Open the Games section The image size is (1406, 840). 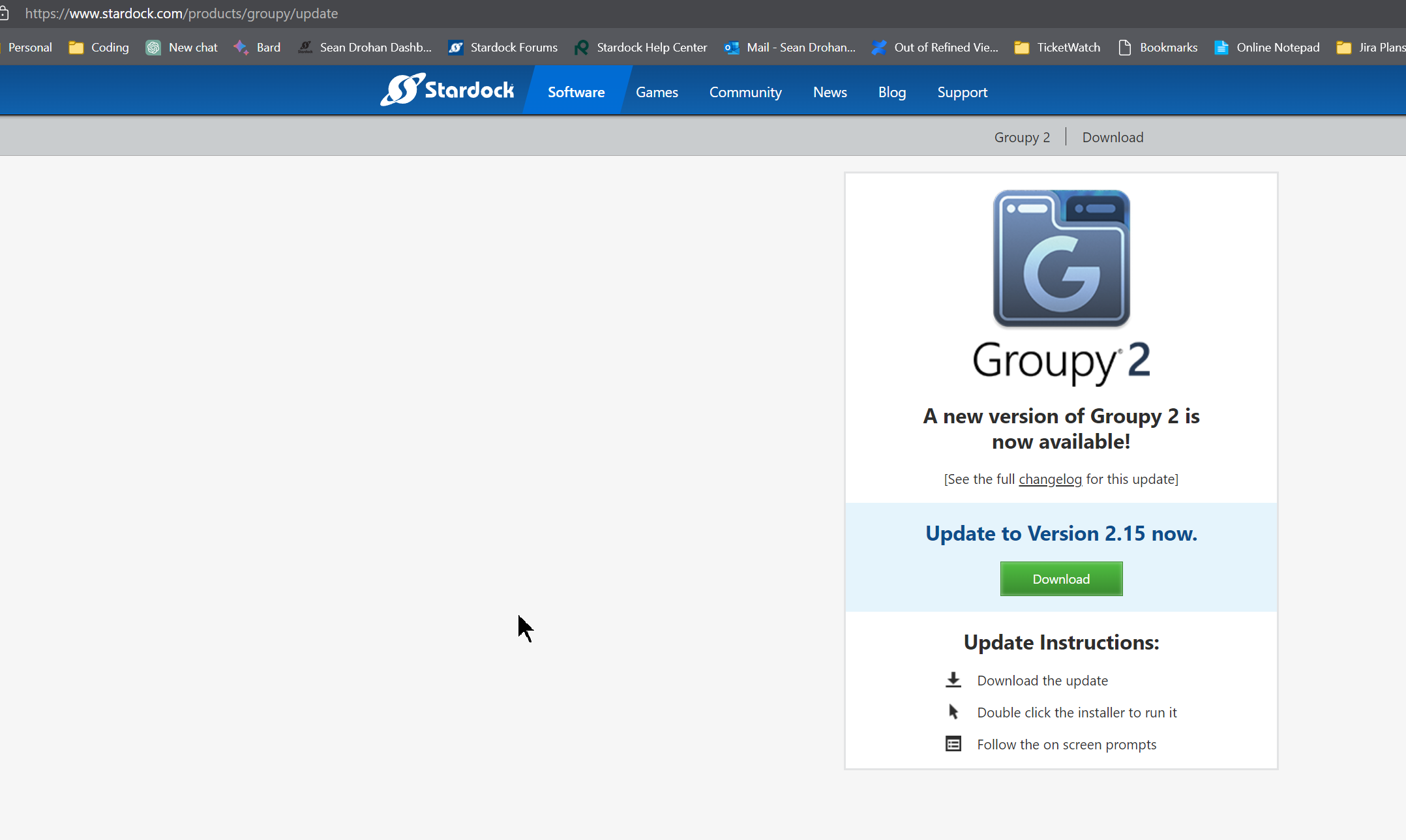coord(657,92)
